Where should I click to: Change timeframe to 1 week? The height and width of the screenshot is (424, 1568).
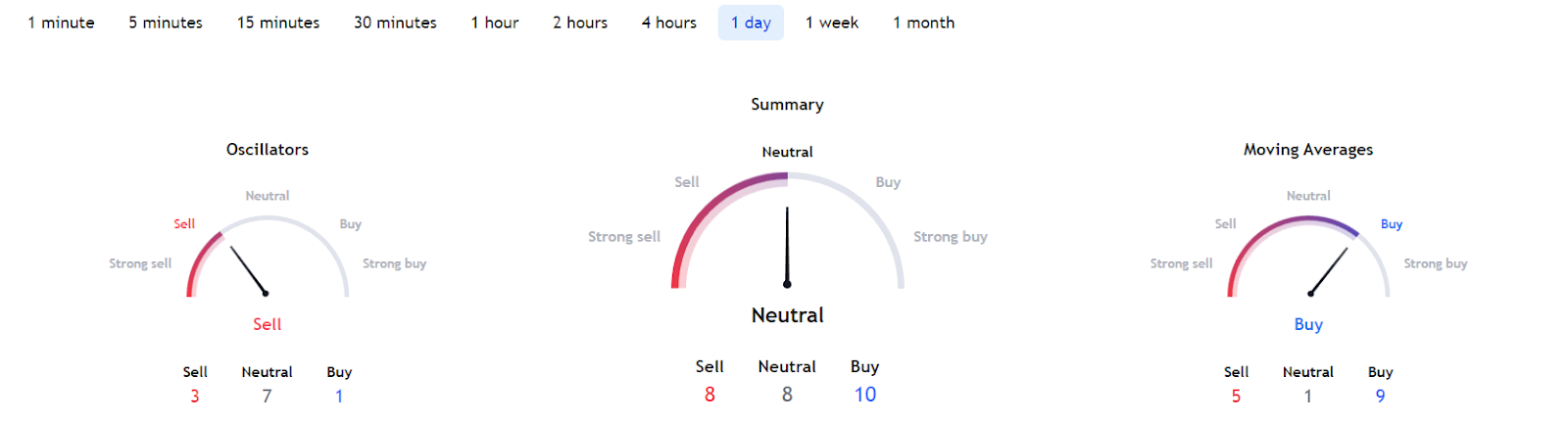click(832, 23)
